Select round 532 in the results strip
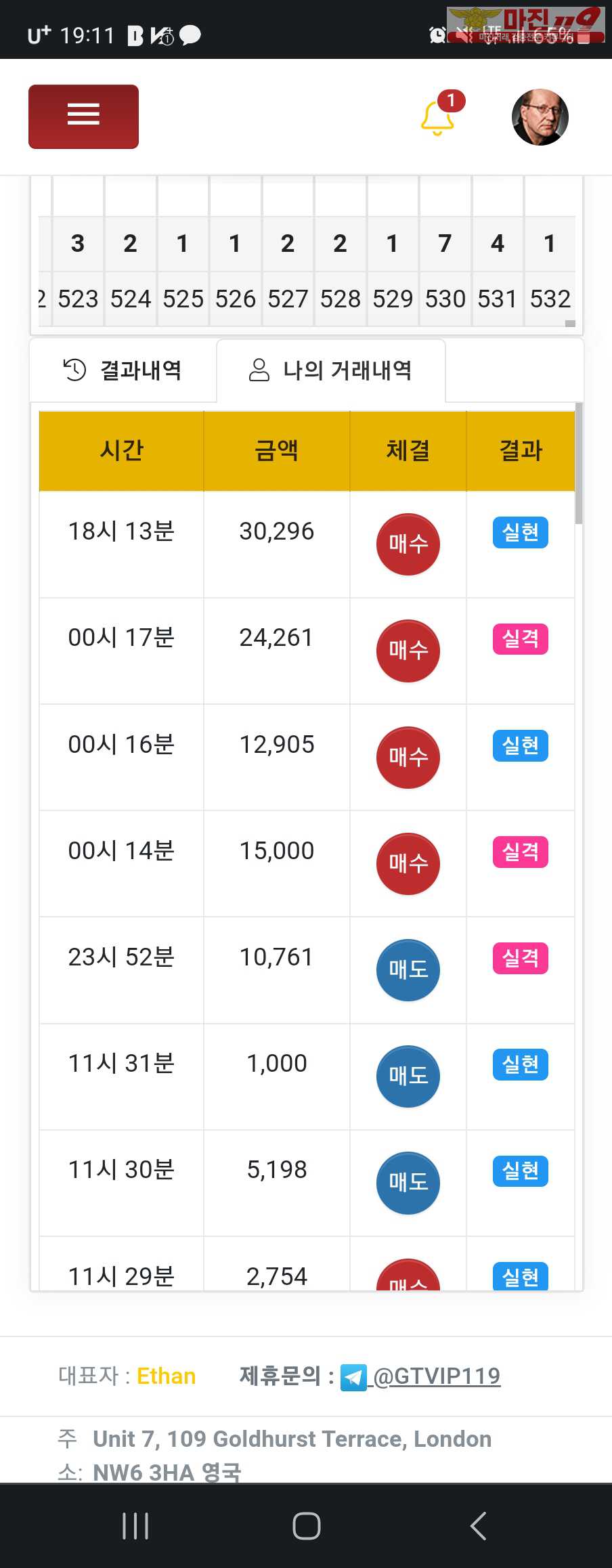This screenshot has width=612, height=1568. [550, 299]
